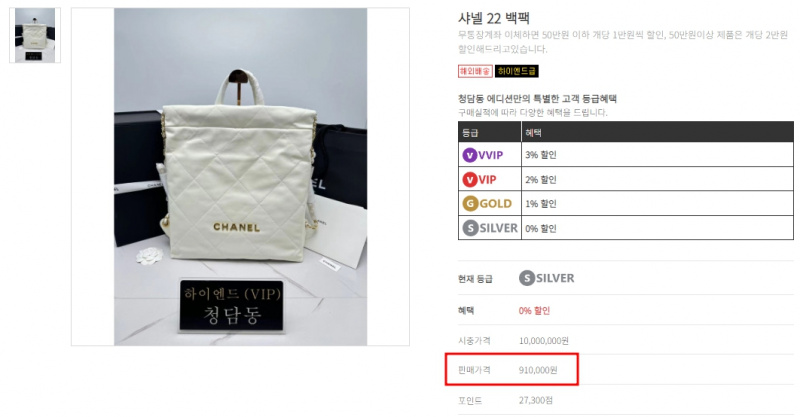Viewport: 800px width, 417px height.
Task: Click the 3% 할인 benefit cell
Action: click(657, 155)
